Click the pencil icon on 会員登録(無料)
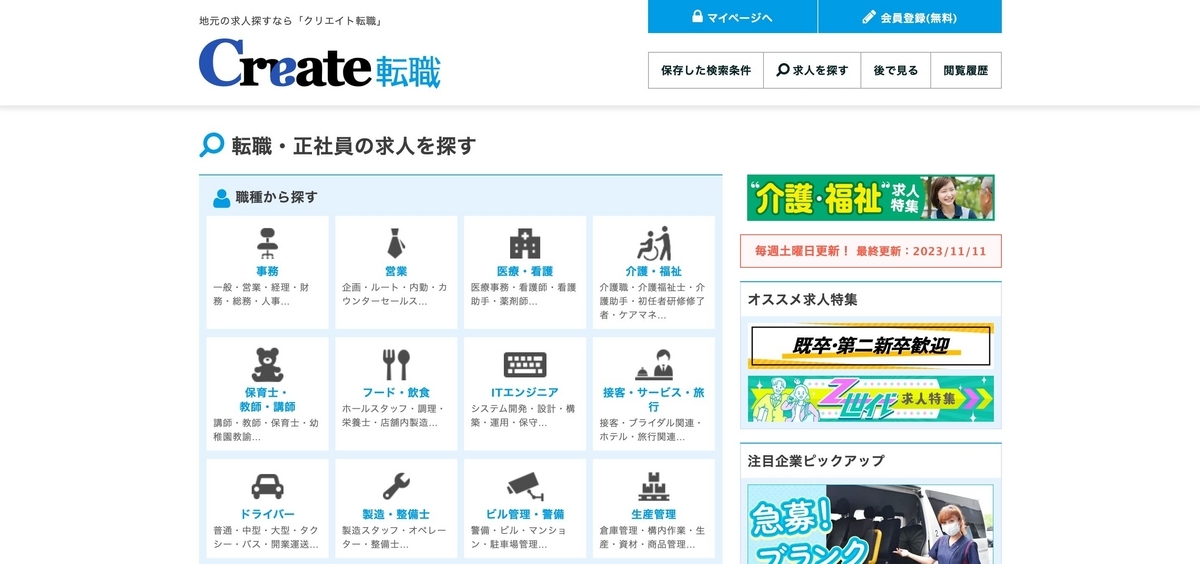The image size is (1200, 564). click(869, 17)
